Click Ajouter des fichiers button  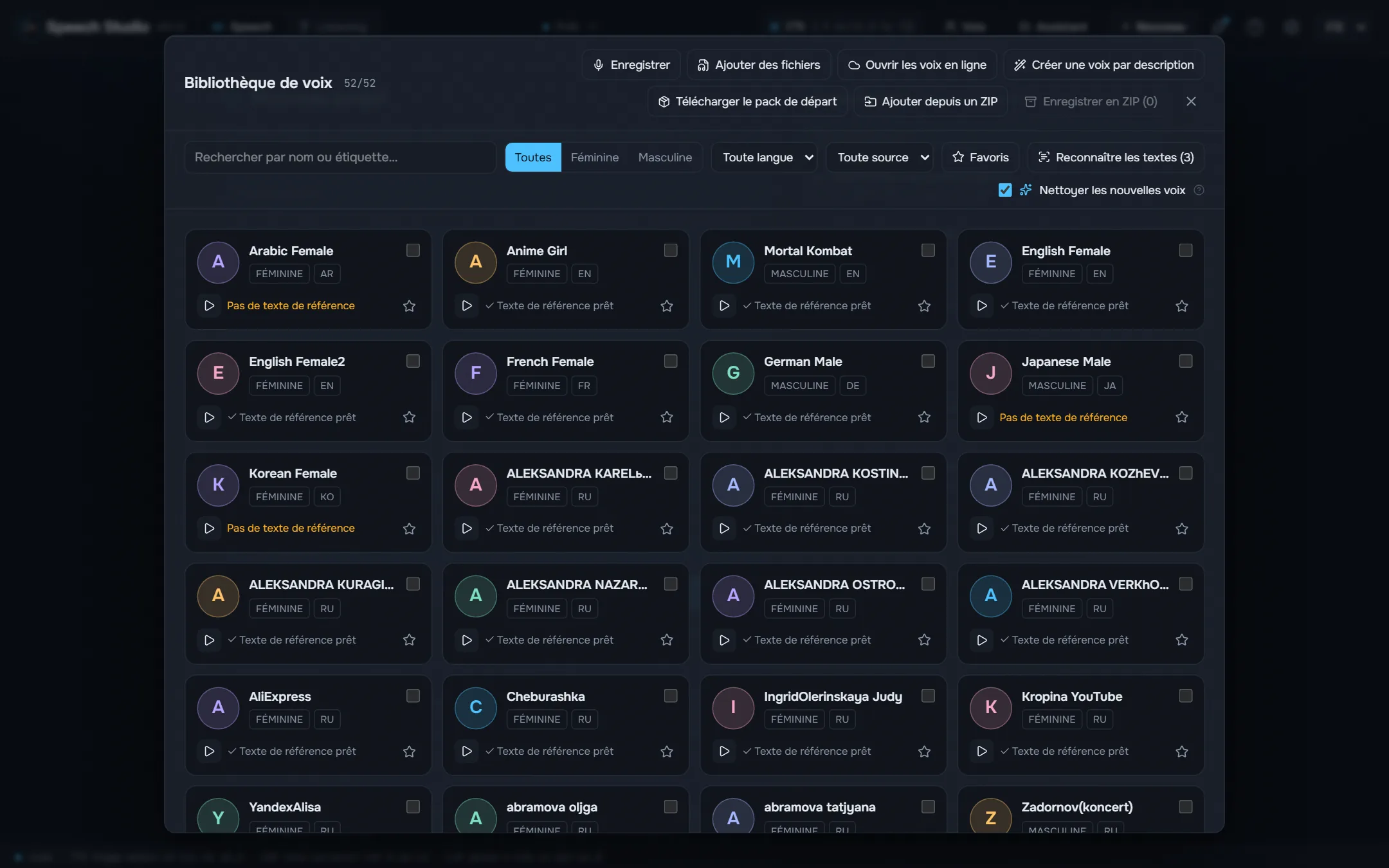[759, 65]
